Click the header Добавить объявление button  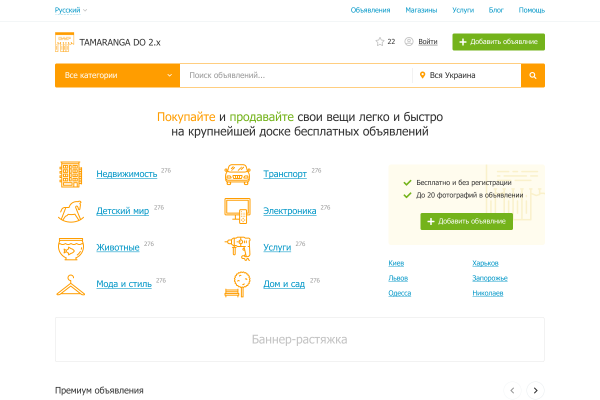(x=498, y=42)
